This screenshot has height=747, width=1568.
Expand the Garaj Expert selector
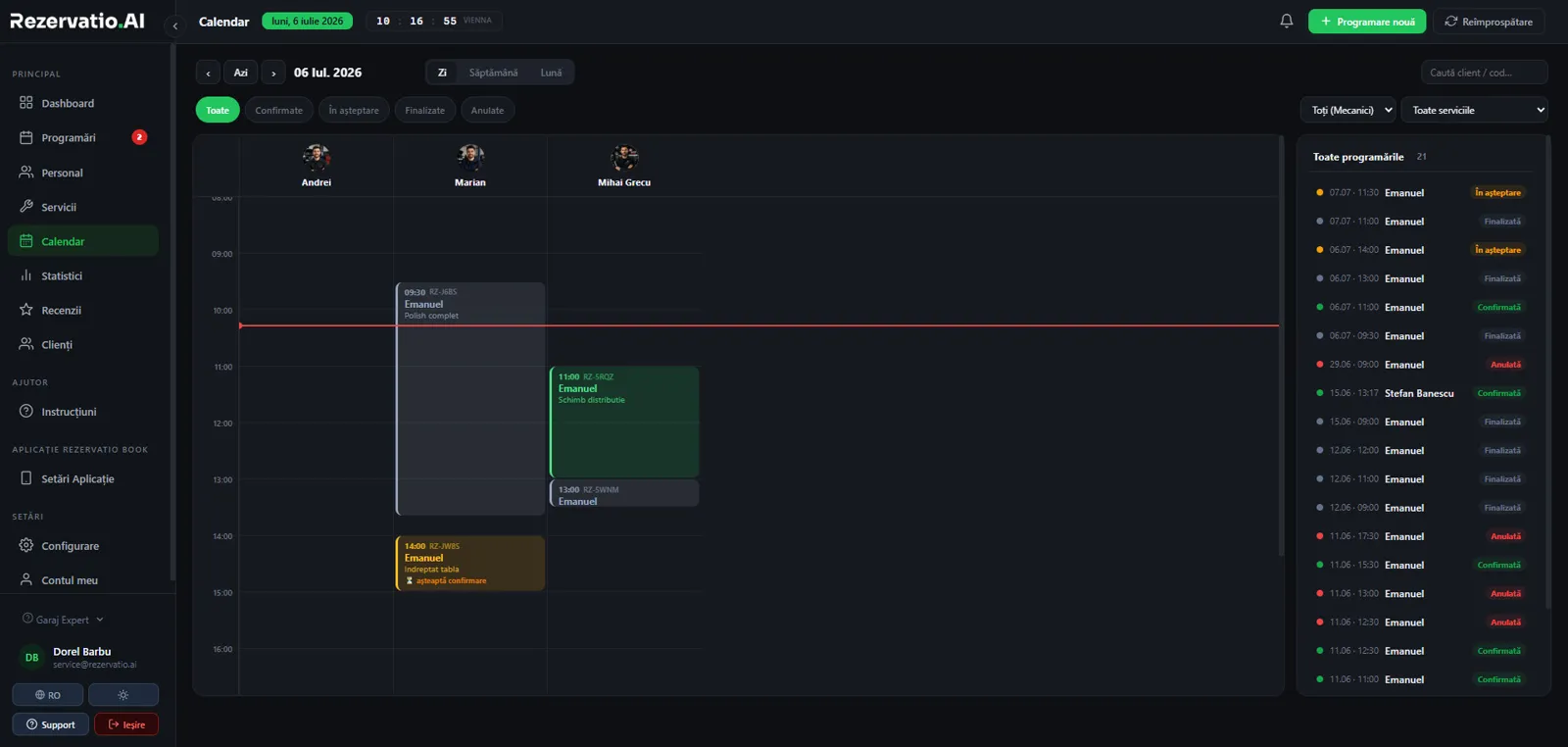(x=63, y=620)
